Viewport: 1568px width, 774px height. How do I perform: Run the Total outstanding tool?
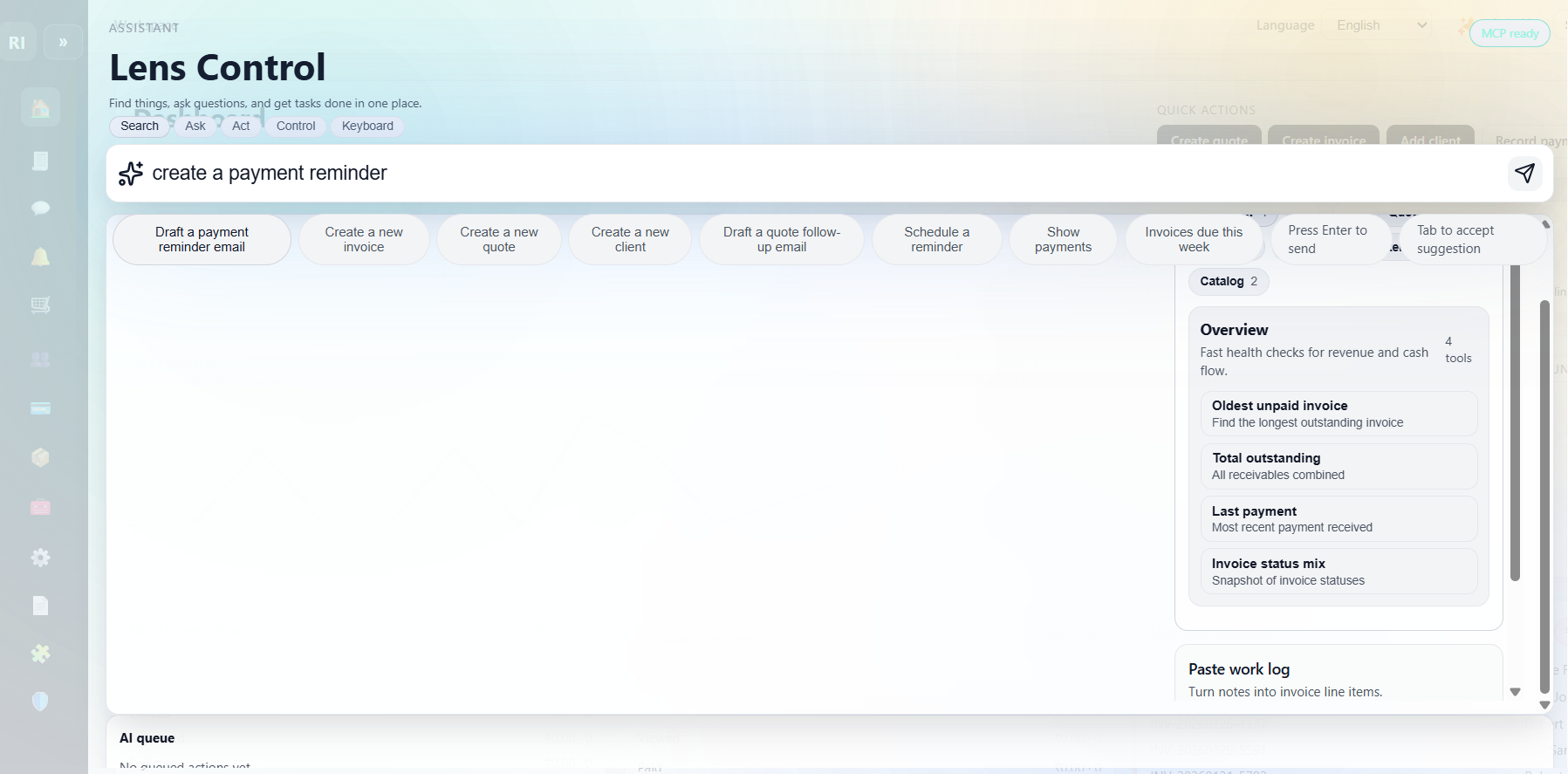point(1339,466)
